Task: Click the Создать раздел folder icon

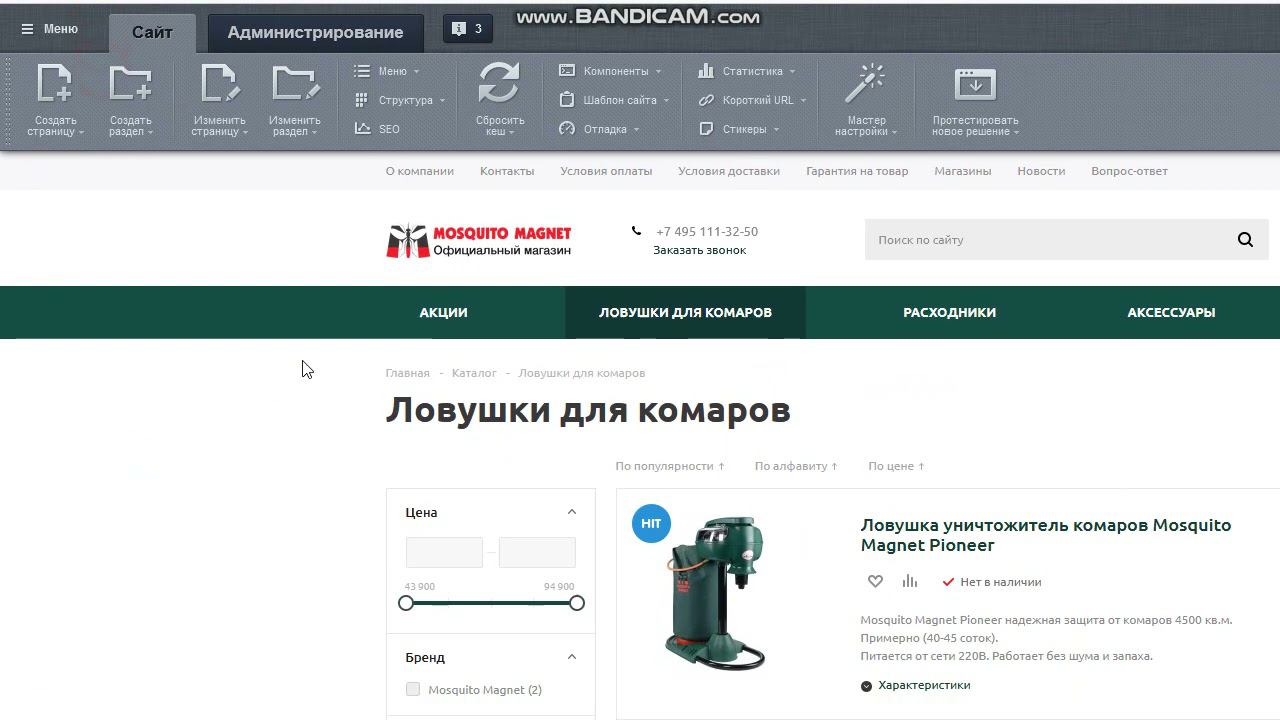Action: [x=130, y=84]
